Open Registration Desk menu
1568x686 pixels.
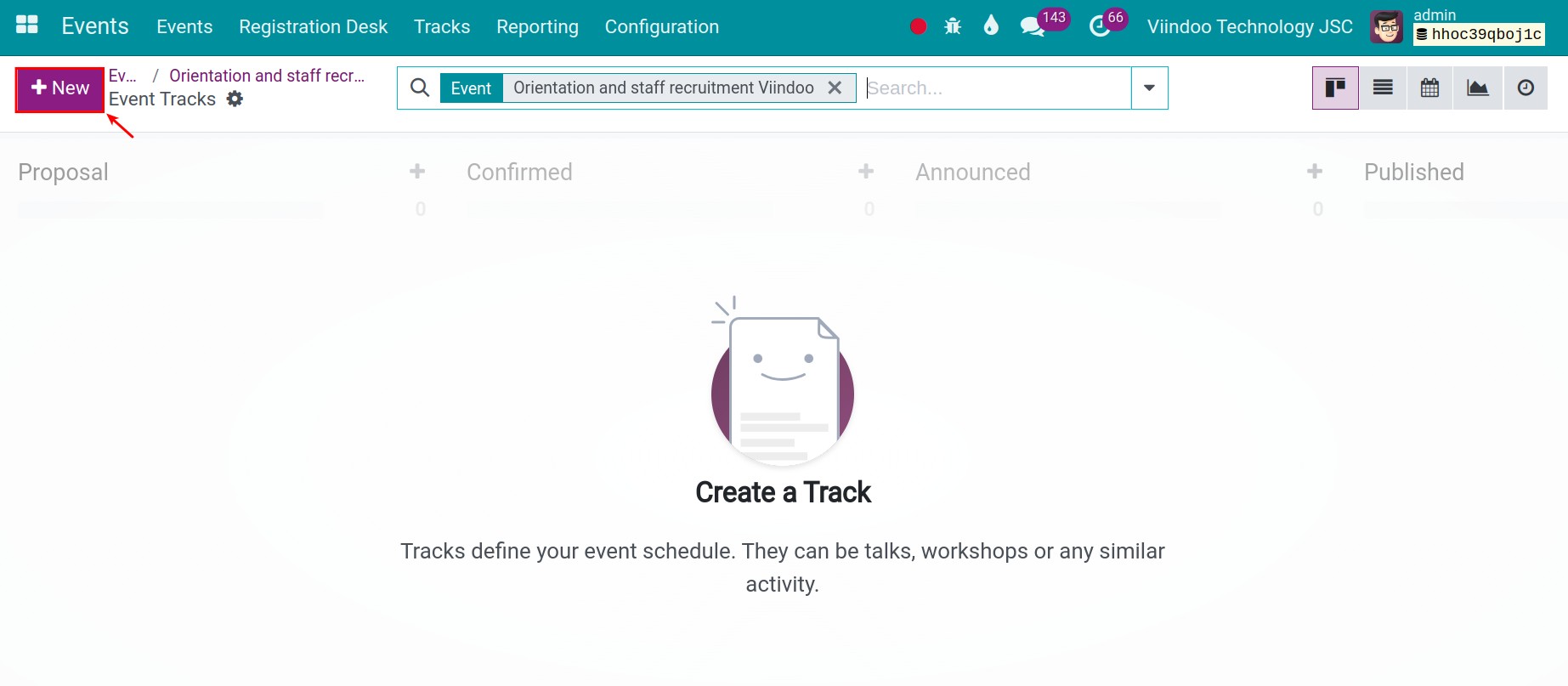(313, 26)
